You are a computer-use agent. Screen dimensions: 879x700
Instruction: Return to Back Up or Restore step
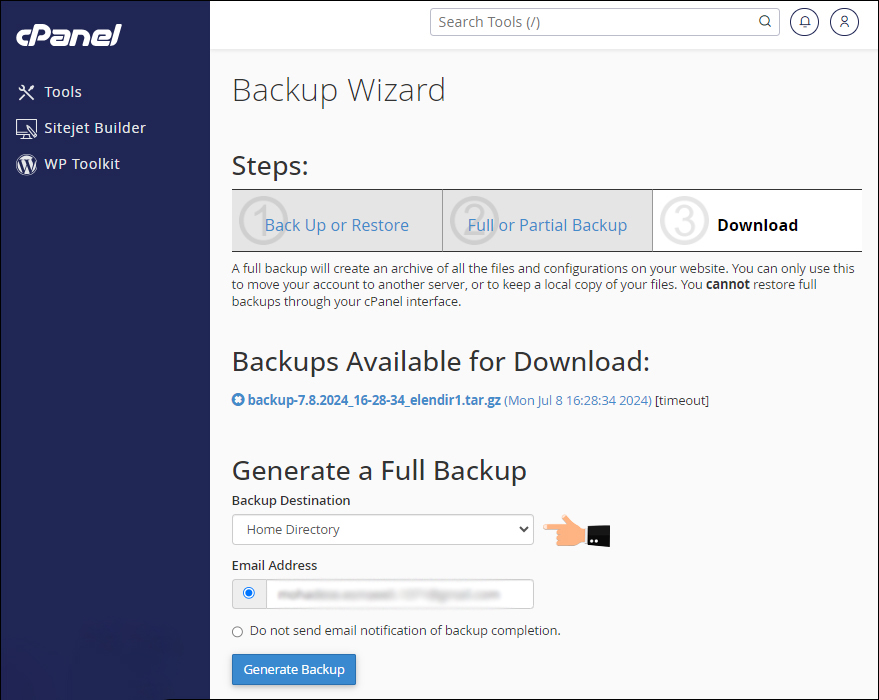point(336,225)
